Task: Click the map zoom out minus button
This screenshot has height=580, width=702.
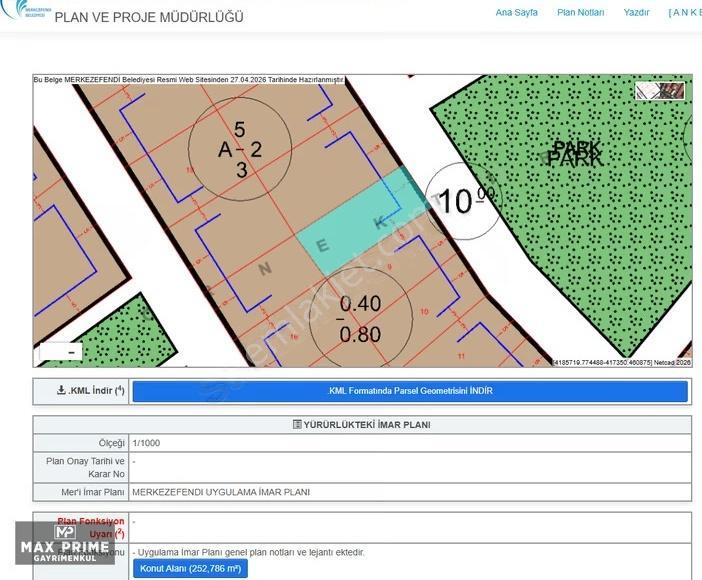Action: coord(71,352)
